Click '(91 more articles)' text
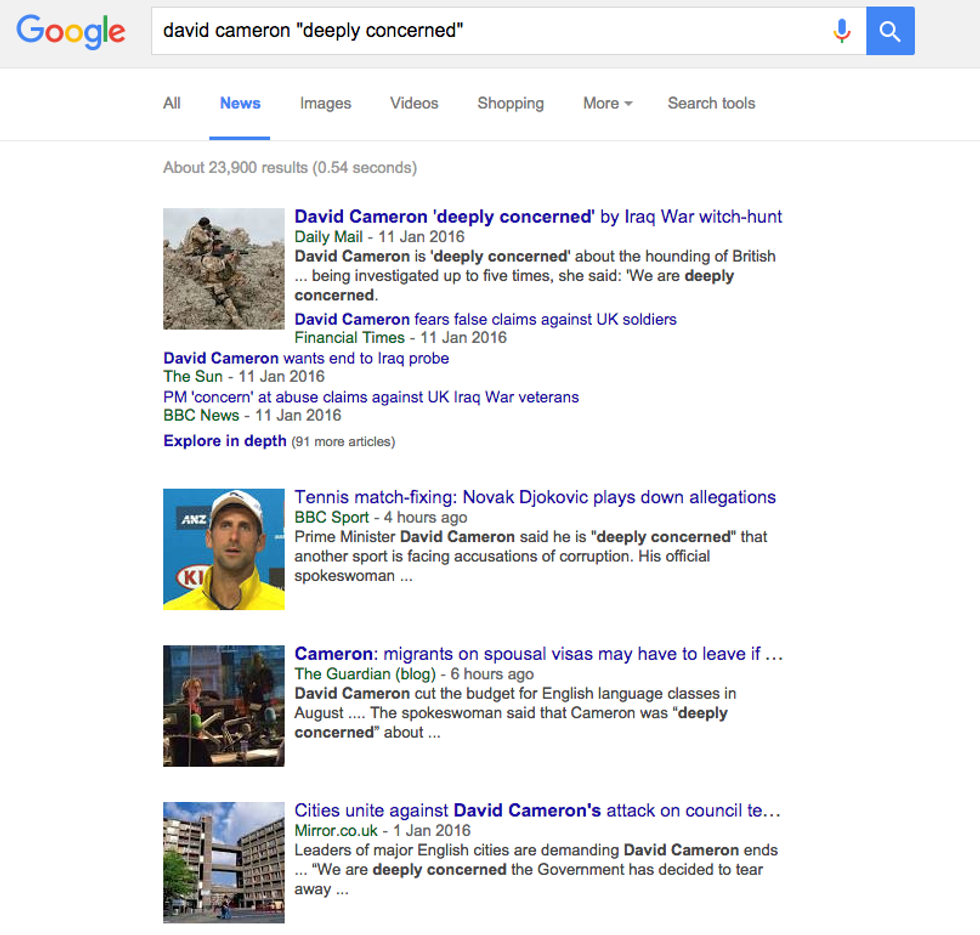Viewport: 980px width, 935px height. point(343,442)
